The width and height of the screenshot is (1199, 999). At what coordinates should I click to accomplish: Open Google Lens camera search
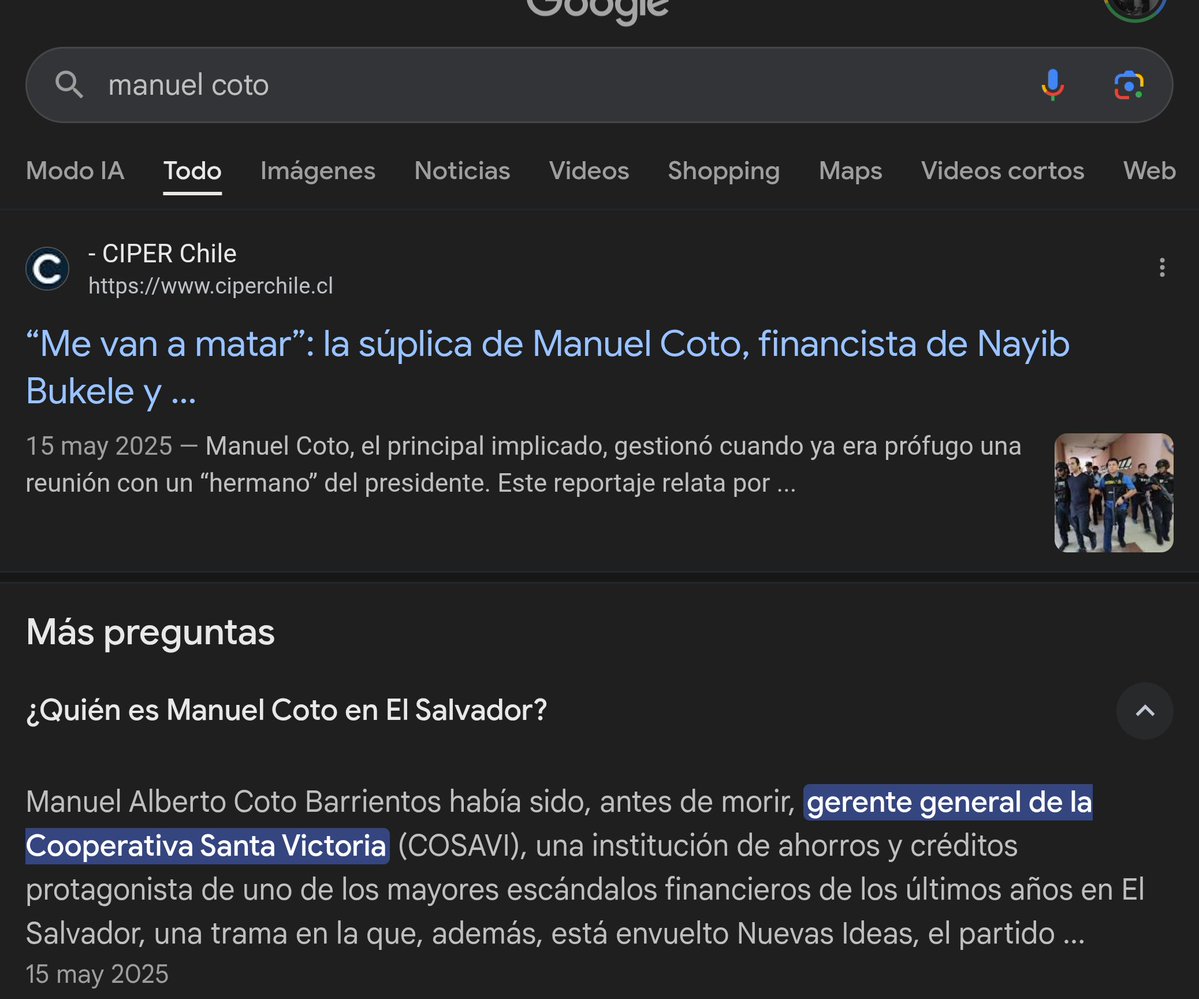tap(1129, 85)
